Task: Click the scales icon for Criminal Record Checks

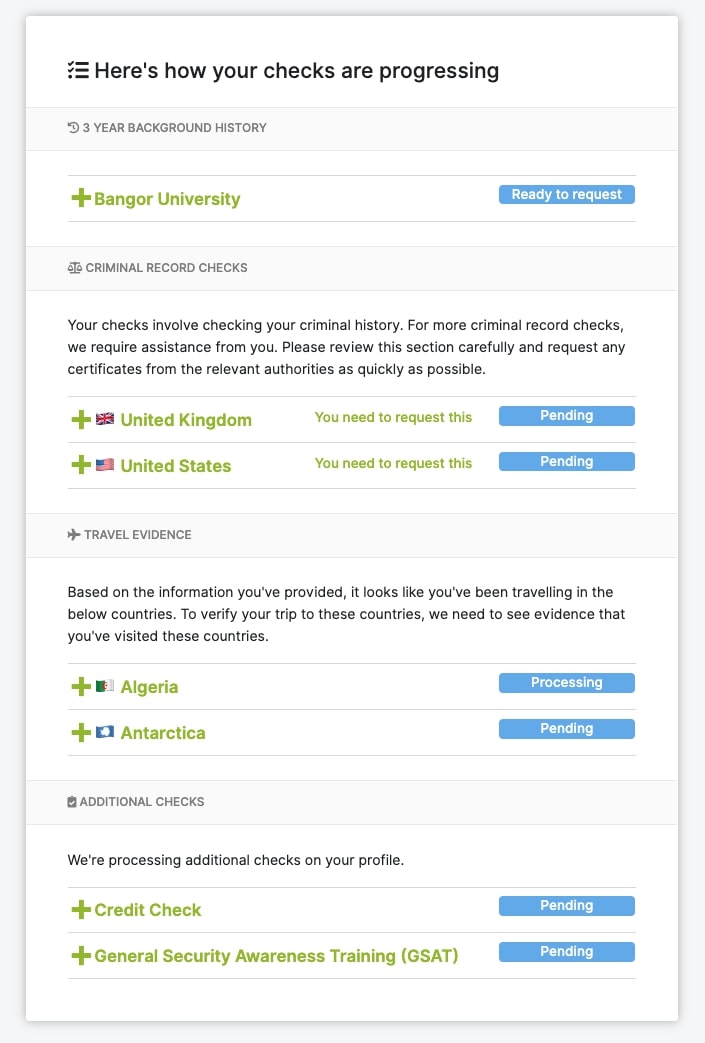Action: pyautogui.click(x=74, y=267)
